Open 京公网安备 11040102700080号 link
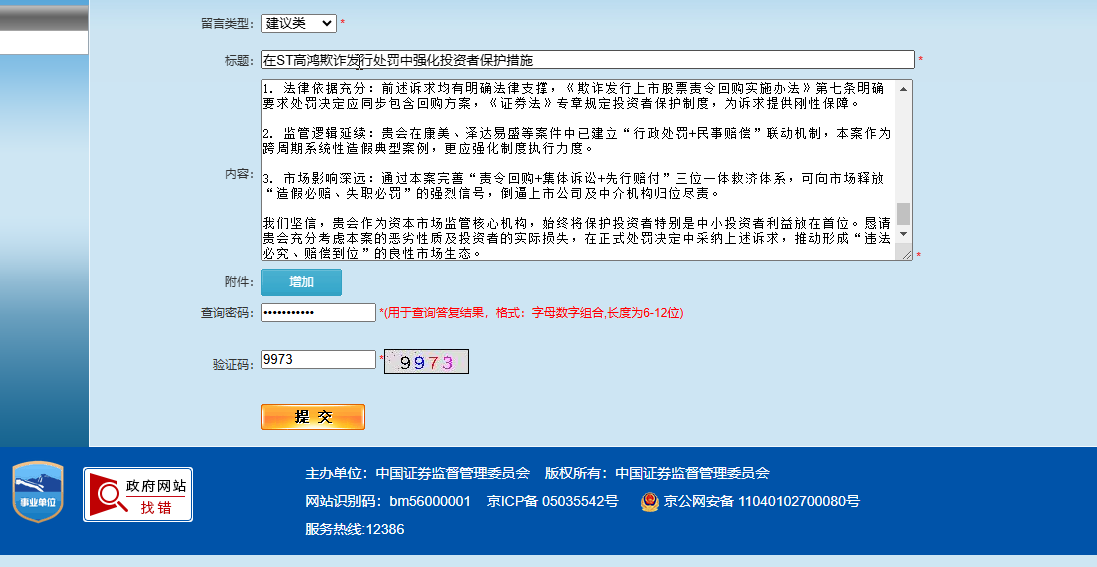 [x=761, y=501]
